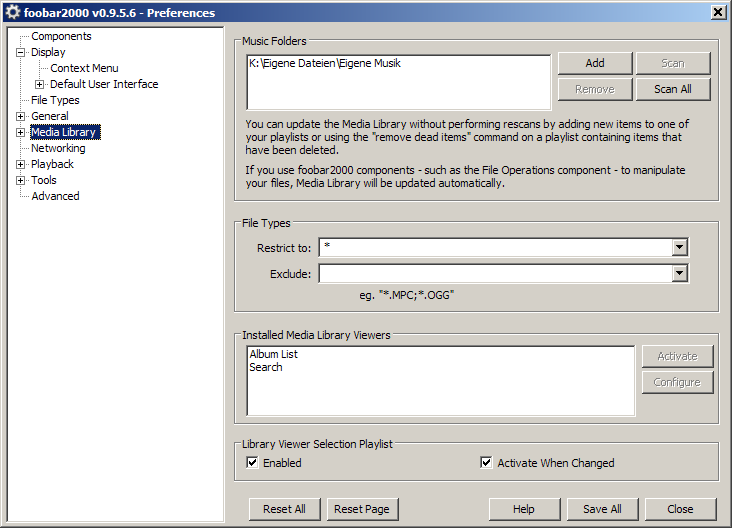Click the foobar2000 gear icon in title bar

point(13,12)
